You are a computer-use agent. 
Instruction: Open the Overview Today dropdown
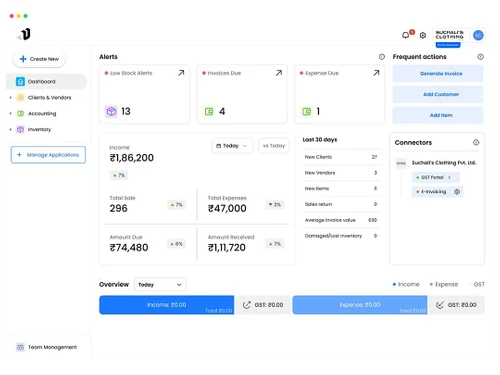click(x=160, y=284)
